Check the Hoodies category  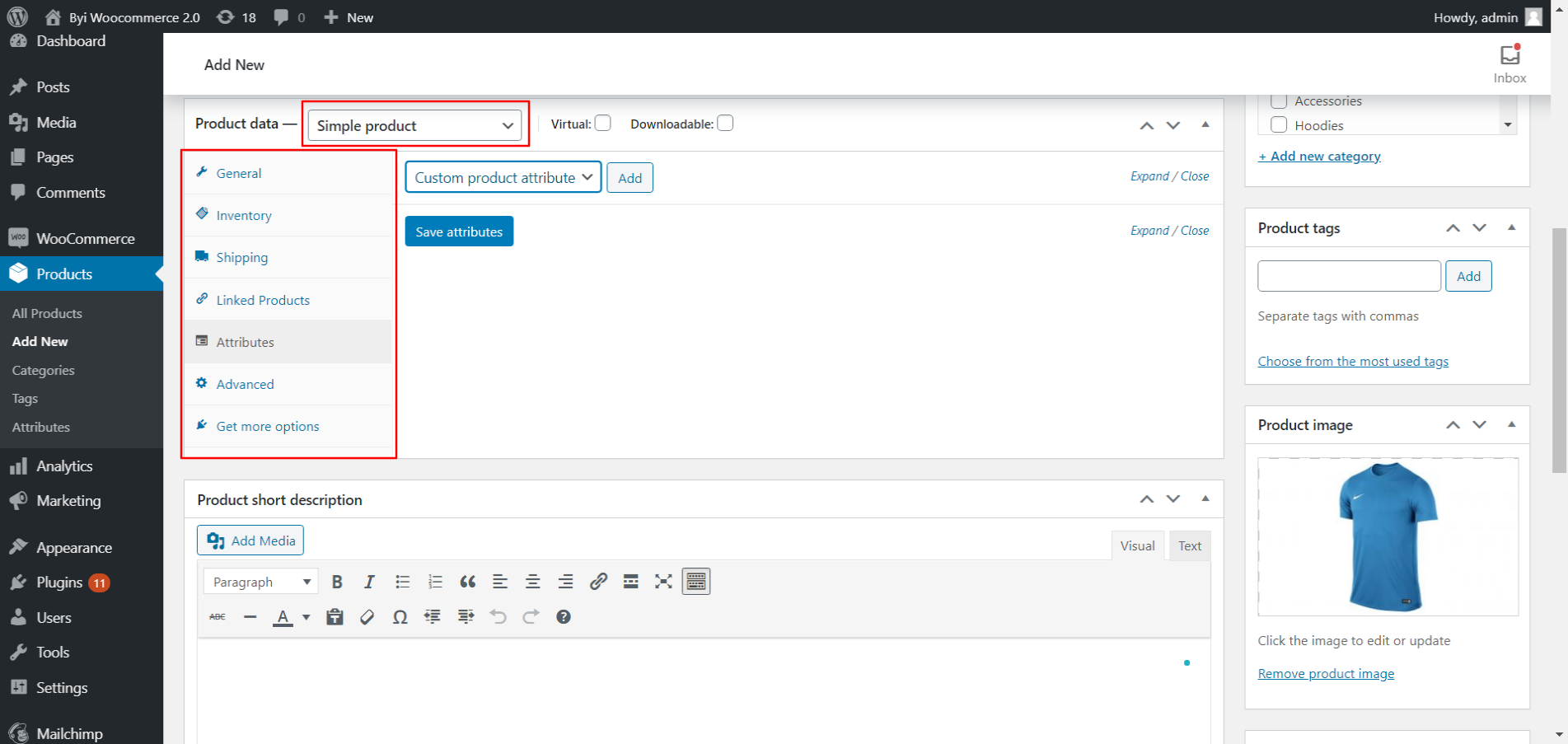[x=1280, y=124]
